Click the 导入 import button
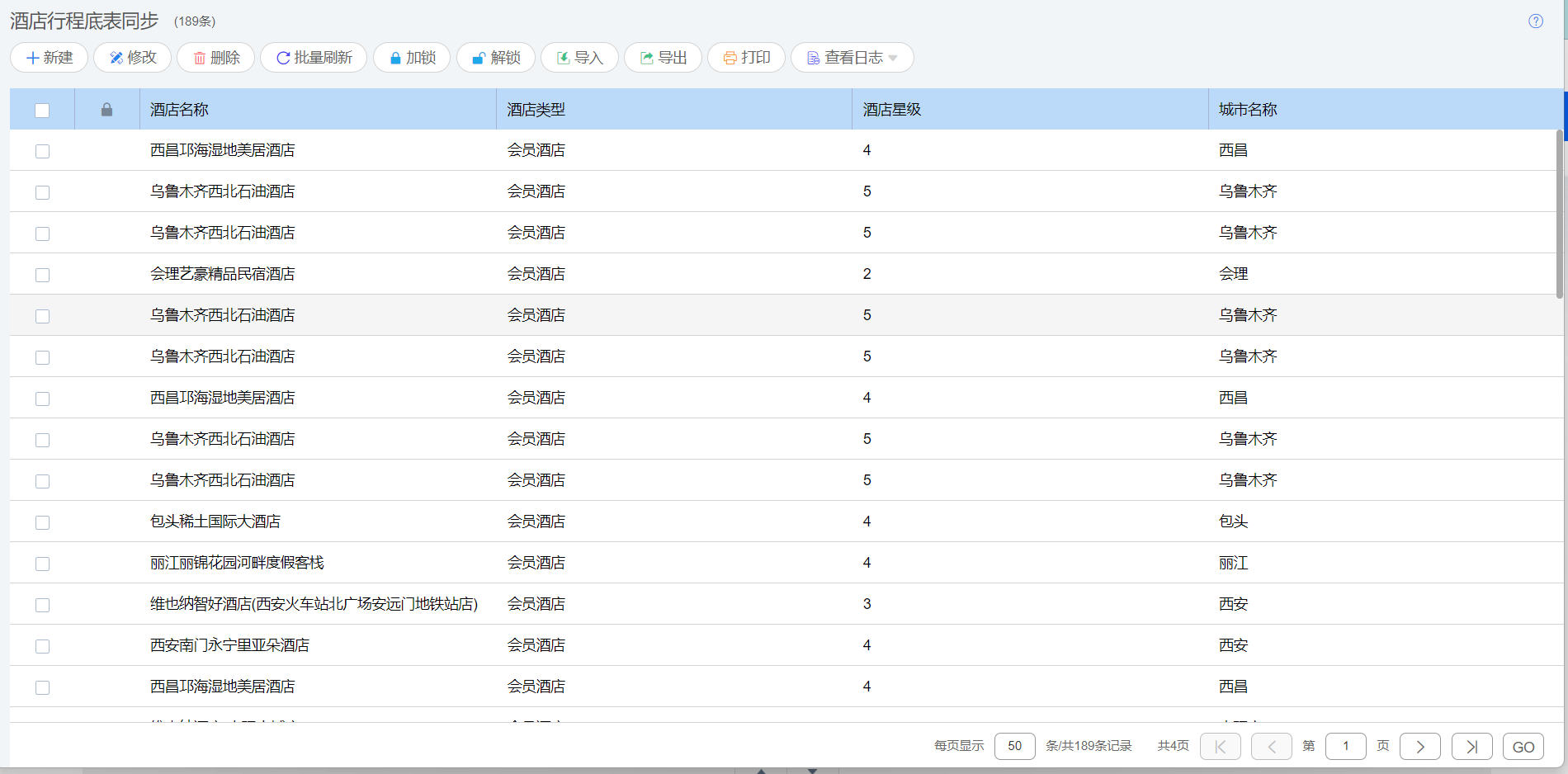This screenshot has width=1568, height=774. pos(579,58)
